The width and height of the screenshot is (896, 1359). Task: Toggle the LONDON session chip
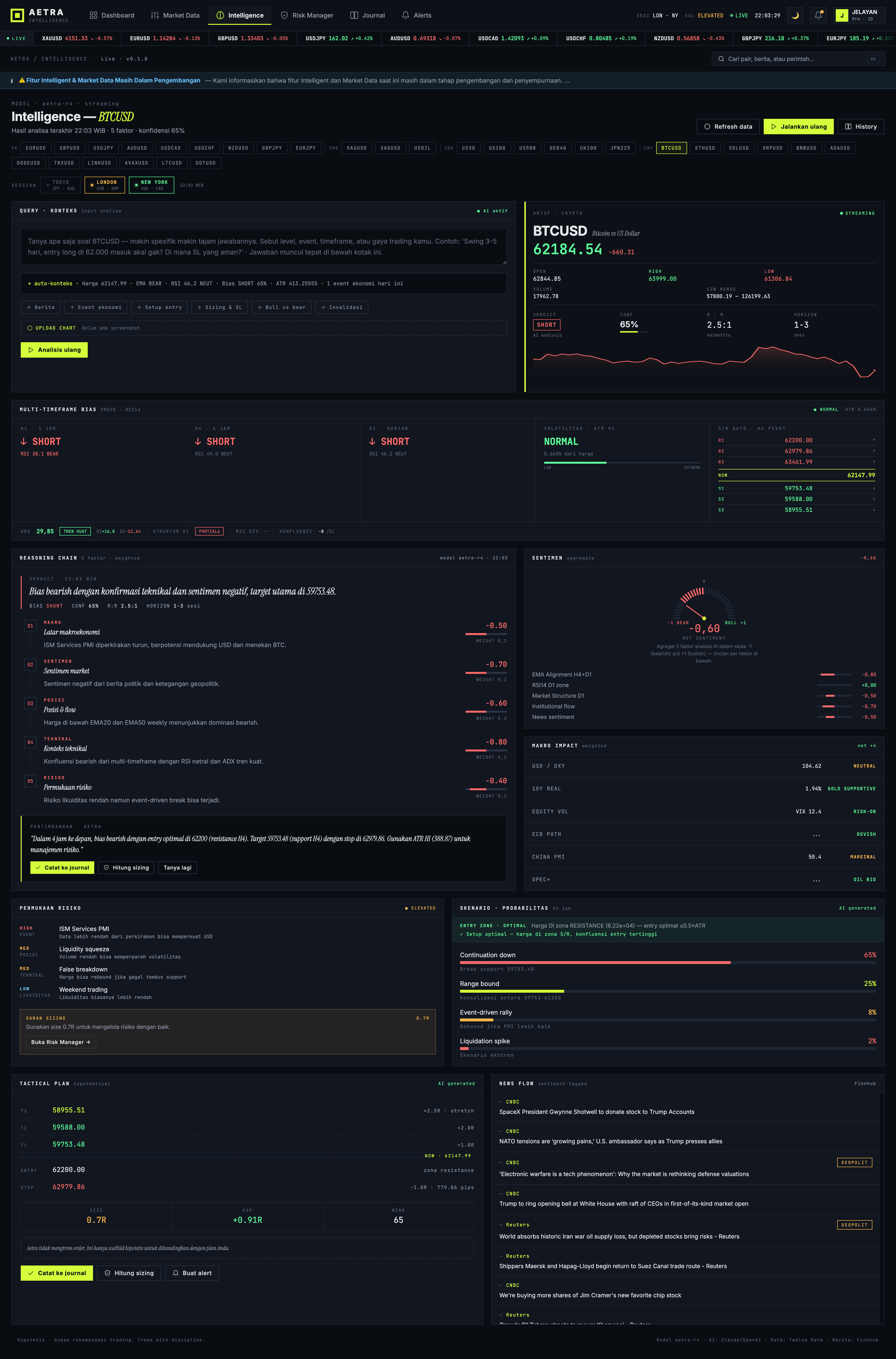point(105,185)
